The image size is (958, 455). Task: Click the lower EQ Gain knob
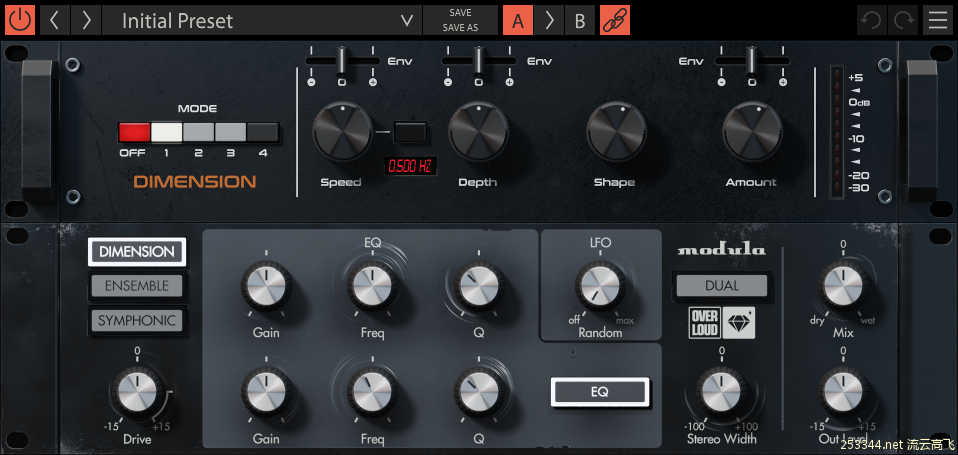(266, 392)
